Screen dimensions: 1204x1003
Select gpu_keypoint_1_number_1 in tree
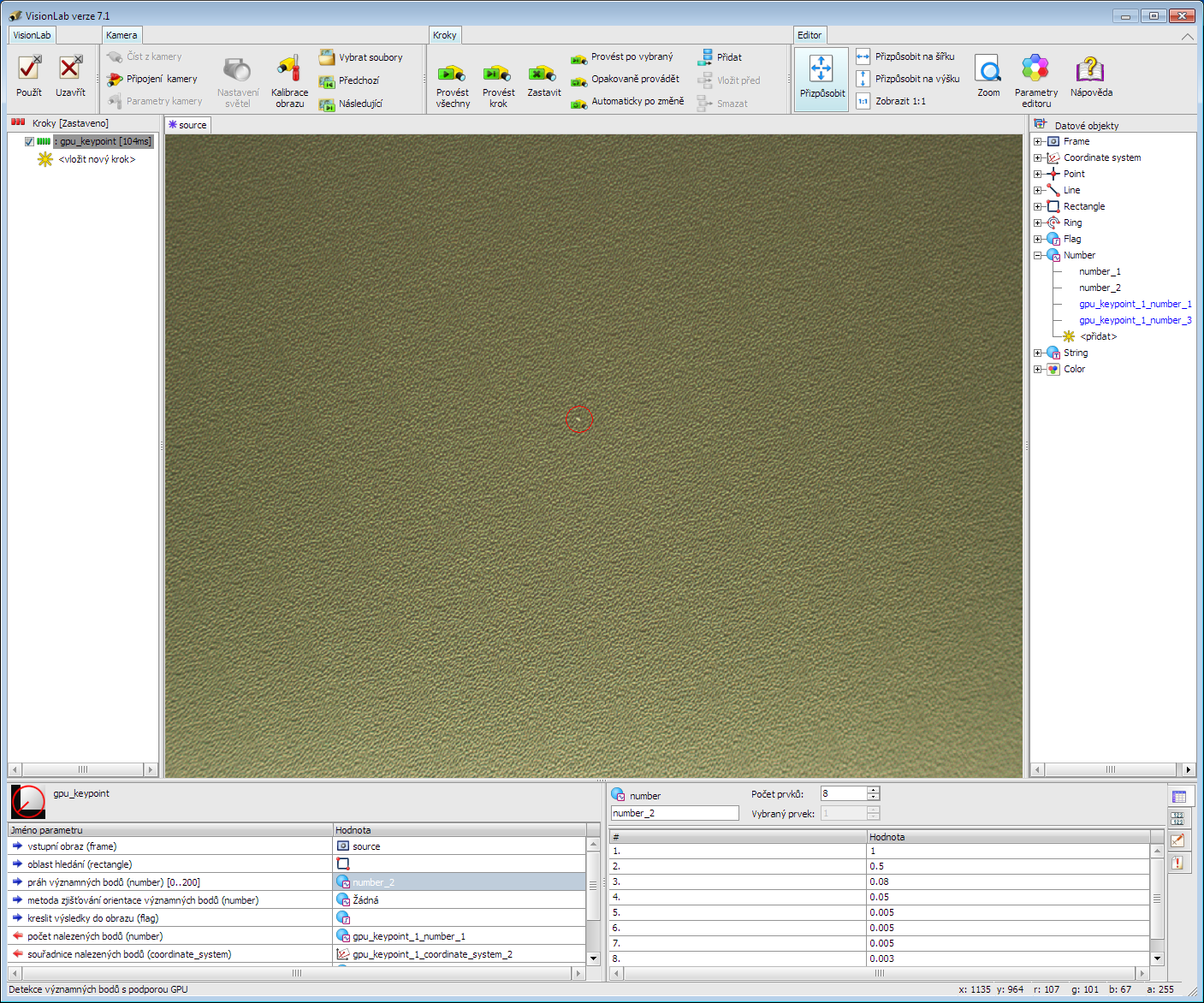coord(1135,304)
